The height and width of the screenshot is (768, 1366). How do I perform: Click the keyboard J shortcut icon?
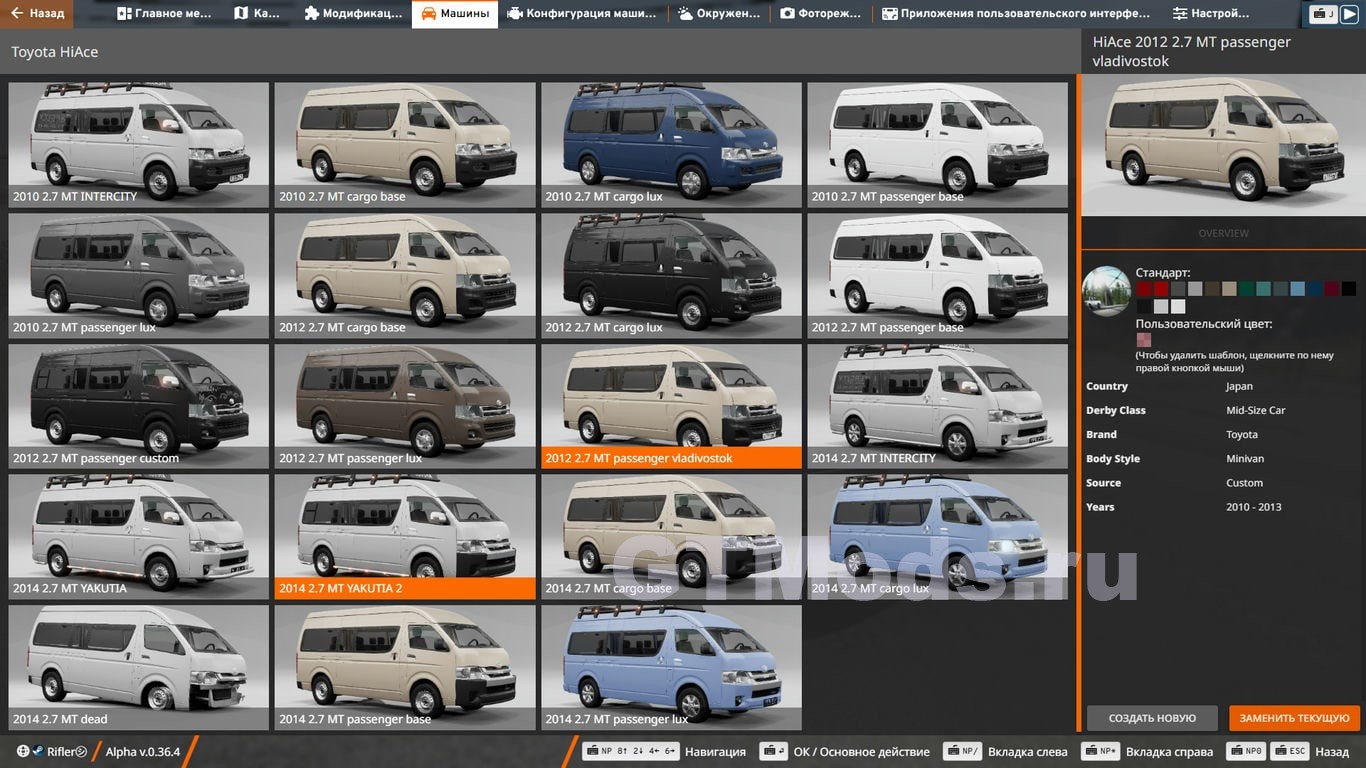click(x=1324, y=14)
